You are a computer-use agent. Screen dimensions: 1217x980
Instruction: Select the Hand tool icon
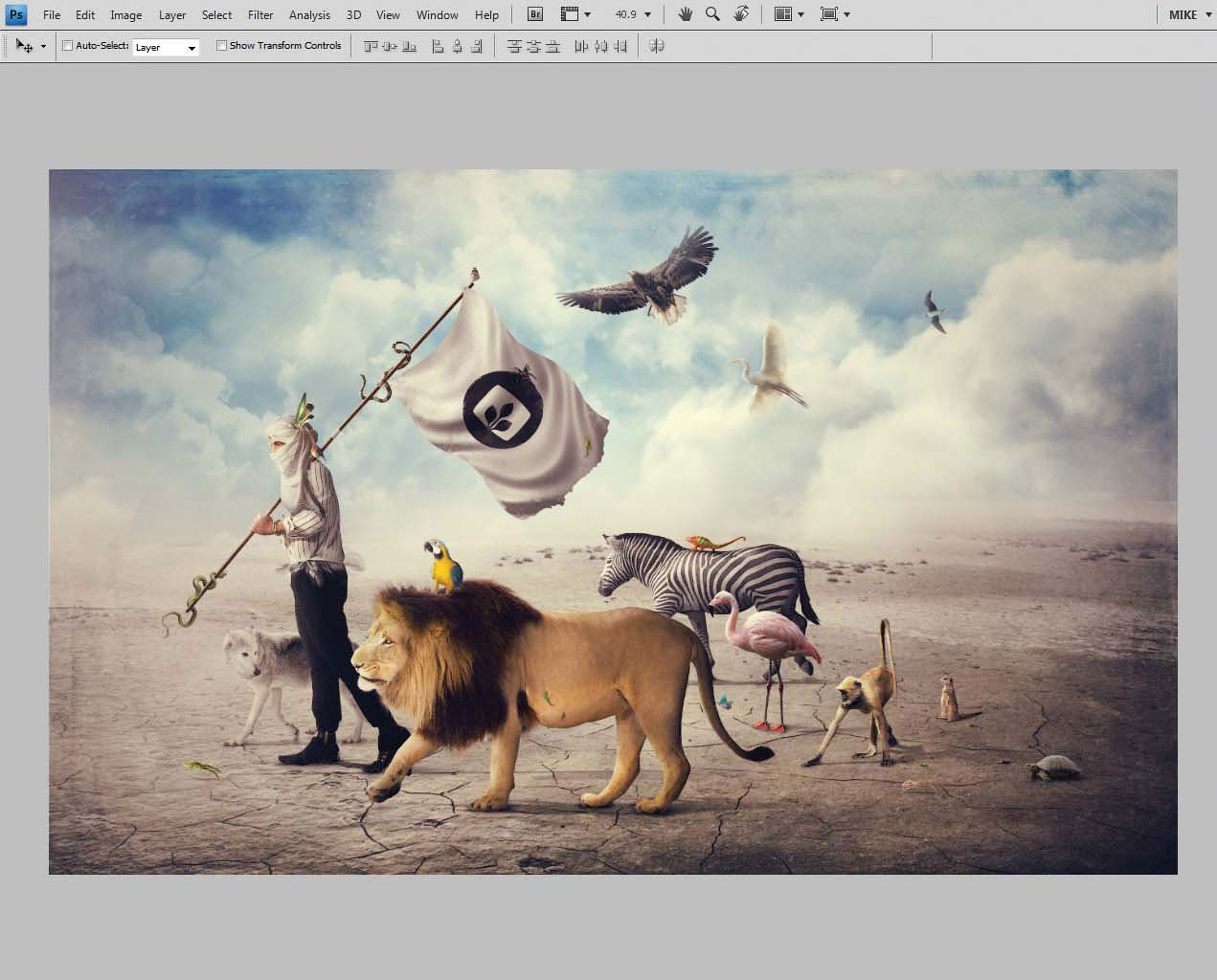686,14
